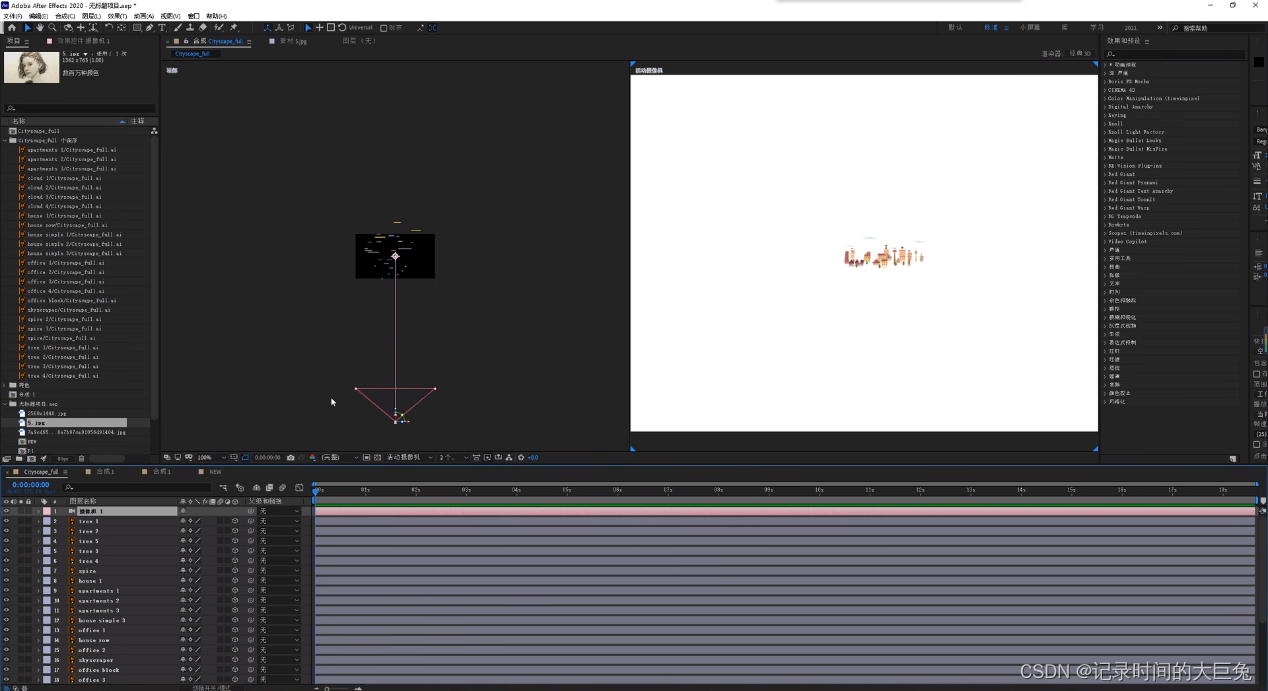This screenshot has width=1268, height=691.
Task: Click the timeline current timecode 0:00:00:00
Action: point(30,485)
